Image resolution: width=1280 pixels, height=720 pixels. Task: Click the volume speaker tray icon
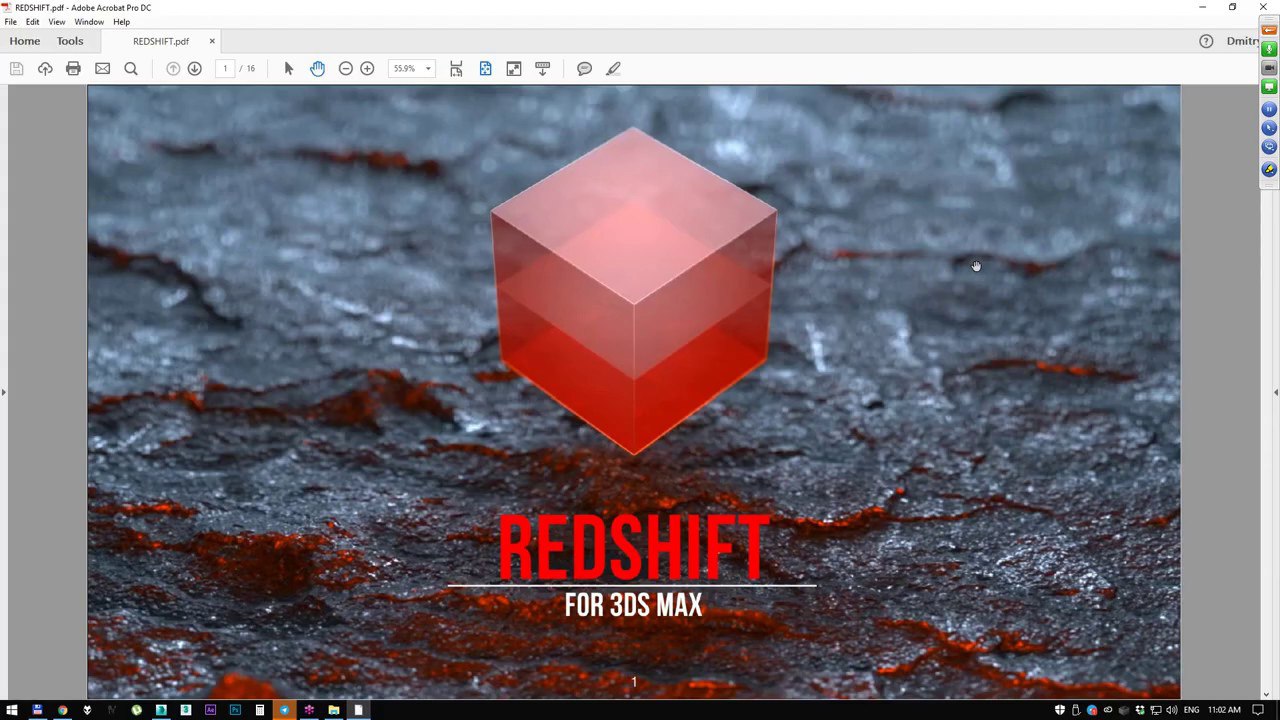(1171, 710)
